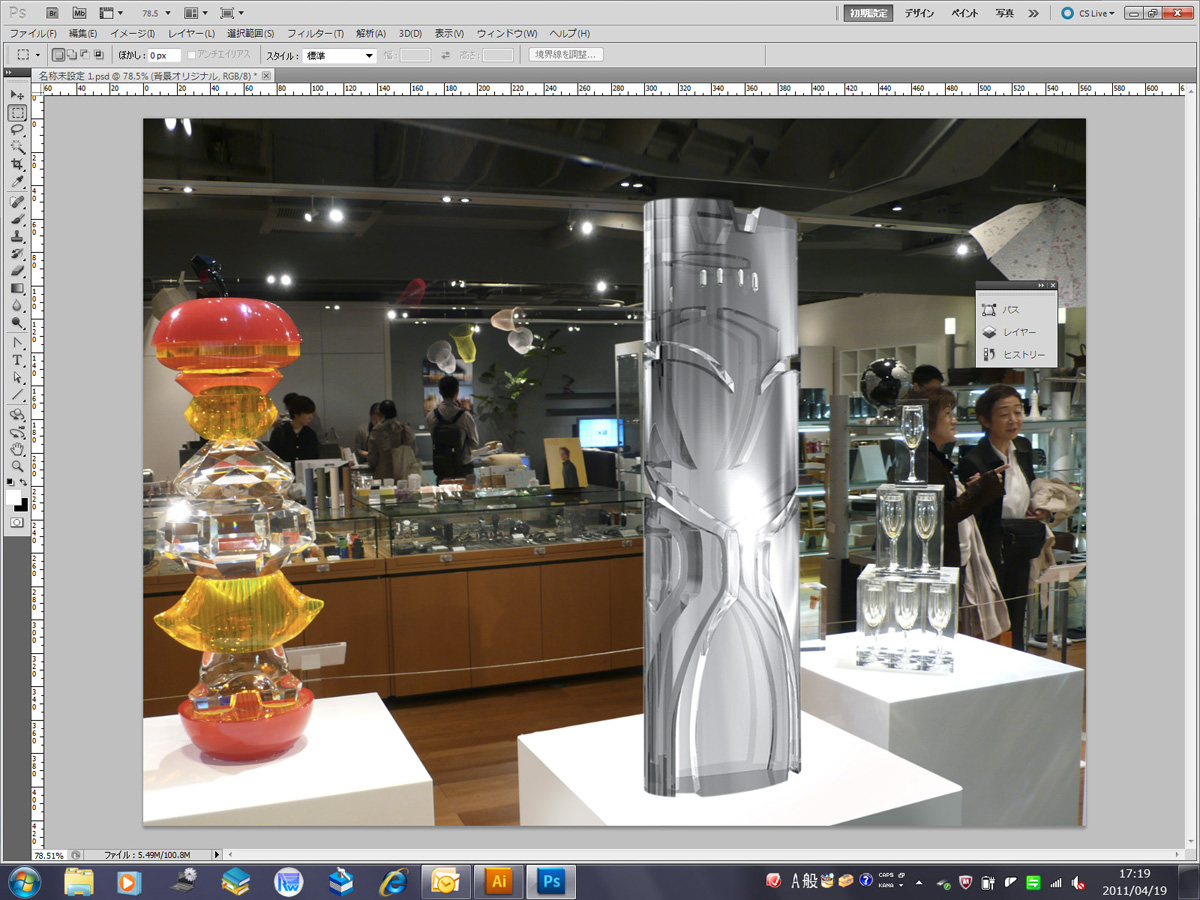
Task: Enable the Add to selection mode
Action: (x=71, y=55)
